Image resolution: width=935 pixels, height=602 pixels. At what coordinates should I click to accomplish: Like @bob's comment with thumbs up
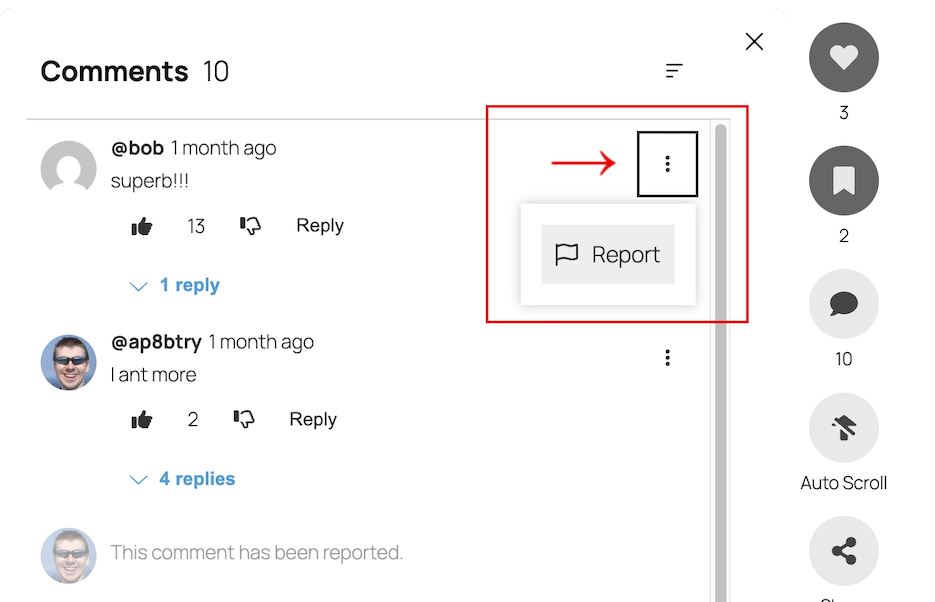[142, 226]
